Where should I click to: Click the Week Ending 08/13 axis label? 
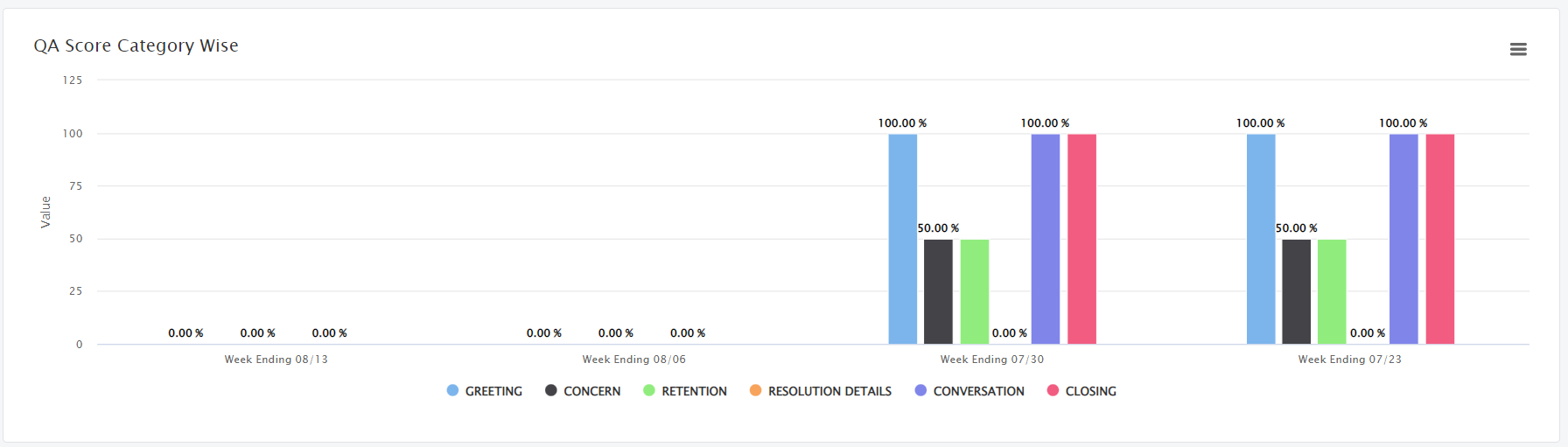(x=276, y=360)
